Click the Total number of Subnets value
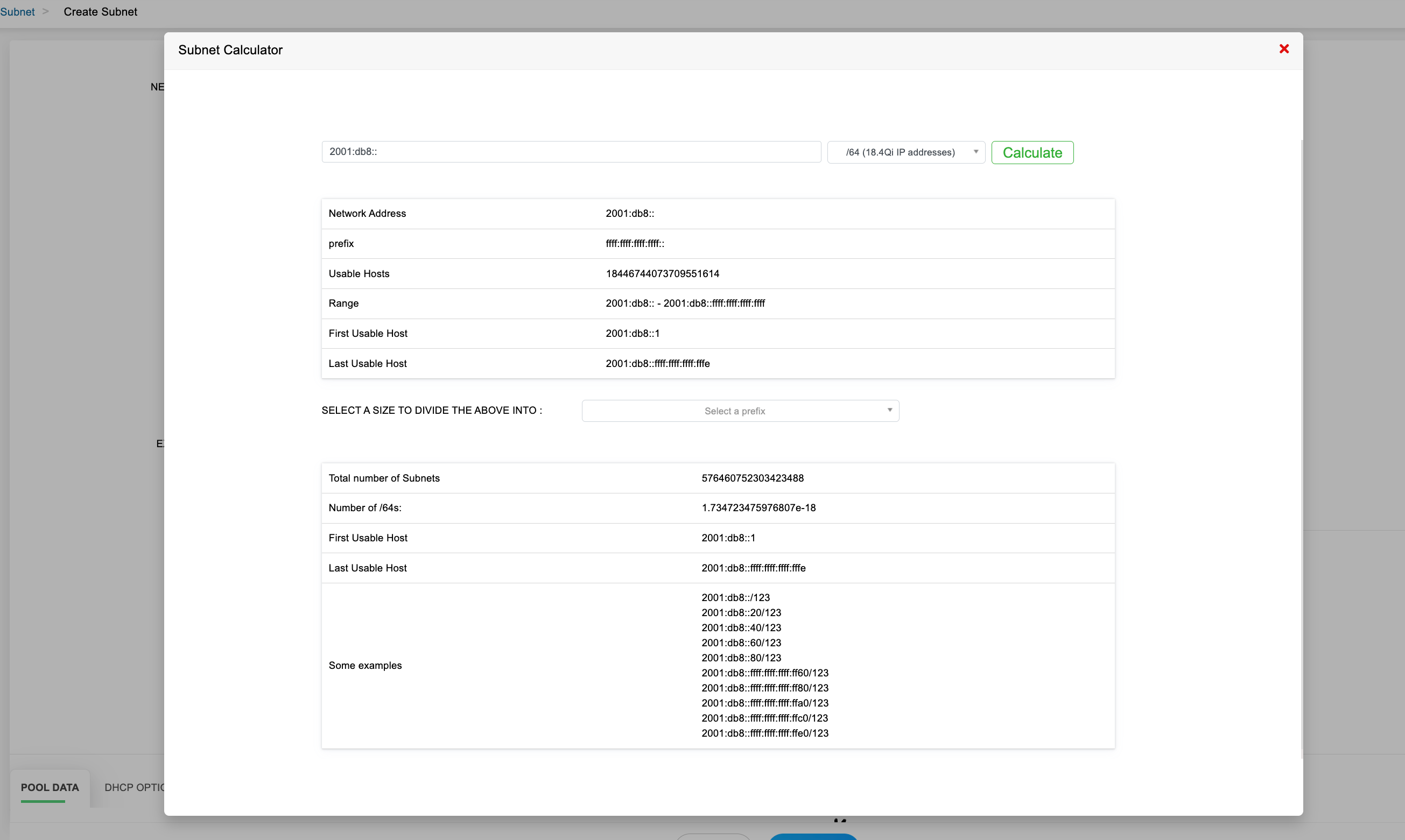The width and height of the screenshot is (1405, 840). pos(751,478)
